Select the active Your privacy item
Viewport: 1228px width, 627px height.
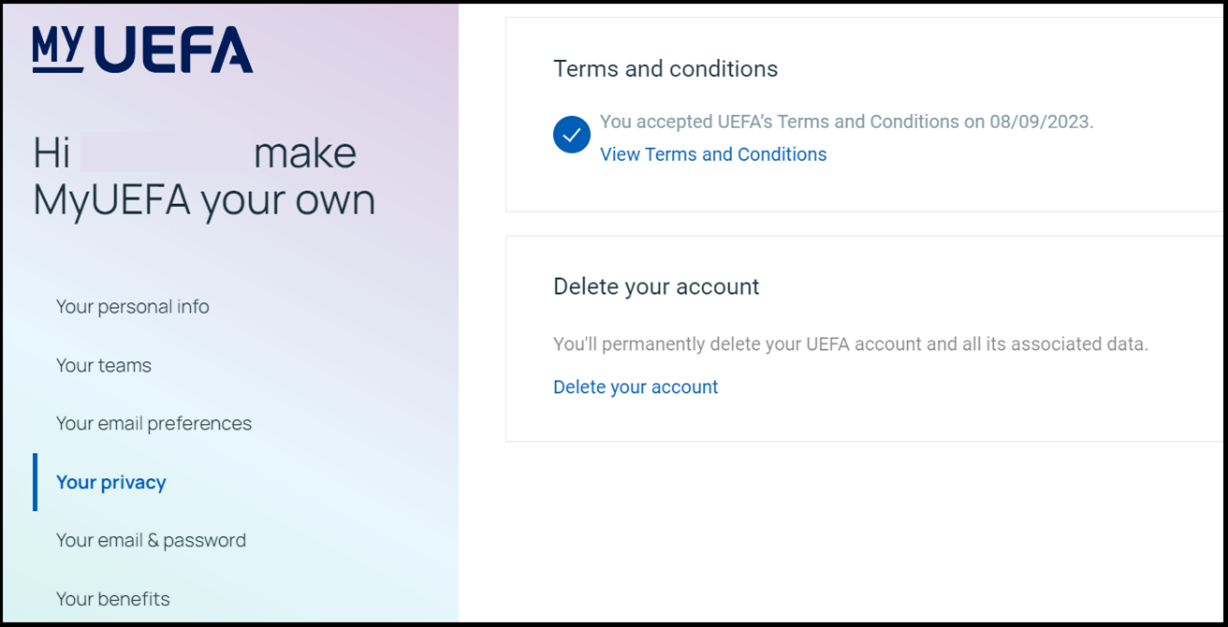(111, 482)
